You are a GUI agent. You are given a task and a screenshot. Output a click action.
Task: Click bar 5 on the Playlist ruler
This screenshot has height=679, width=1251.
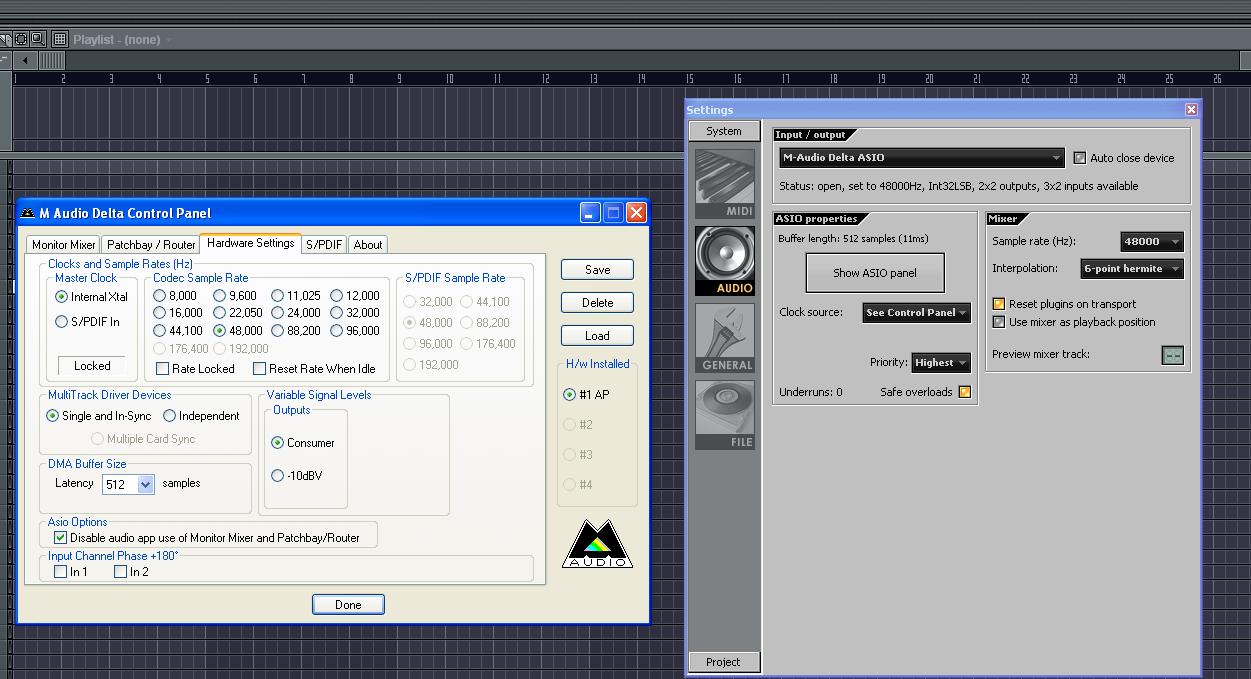(x=207, y=79)
